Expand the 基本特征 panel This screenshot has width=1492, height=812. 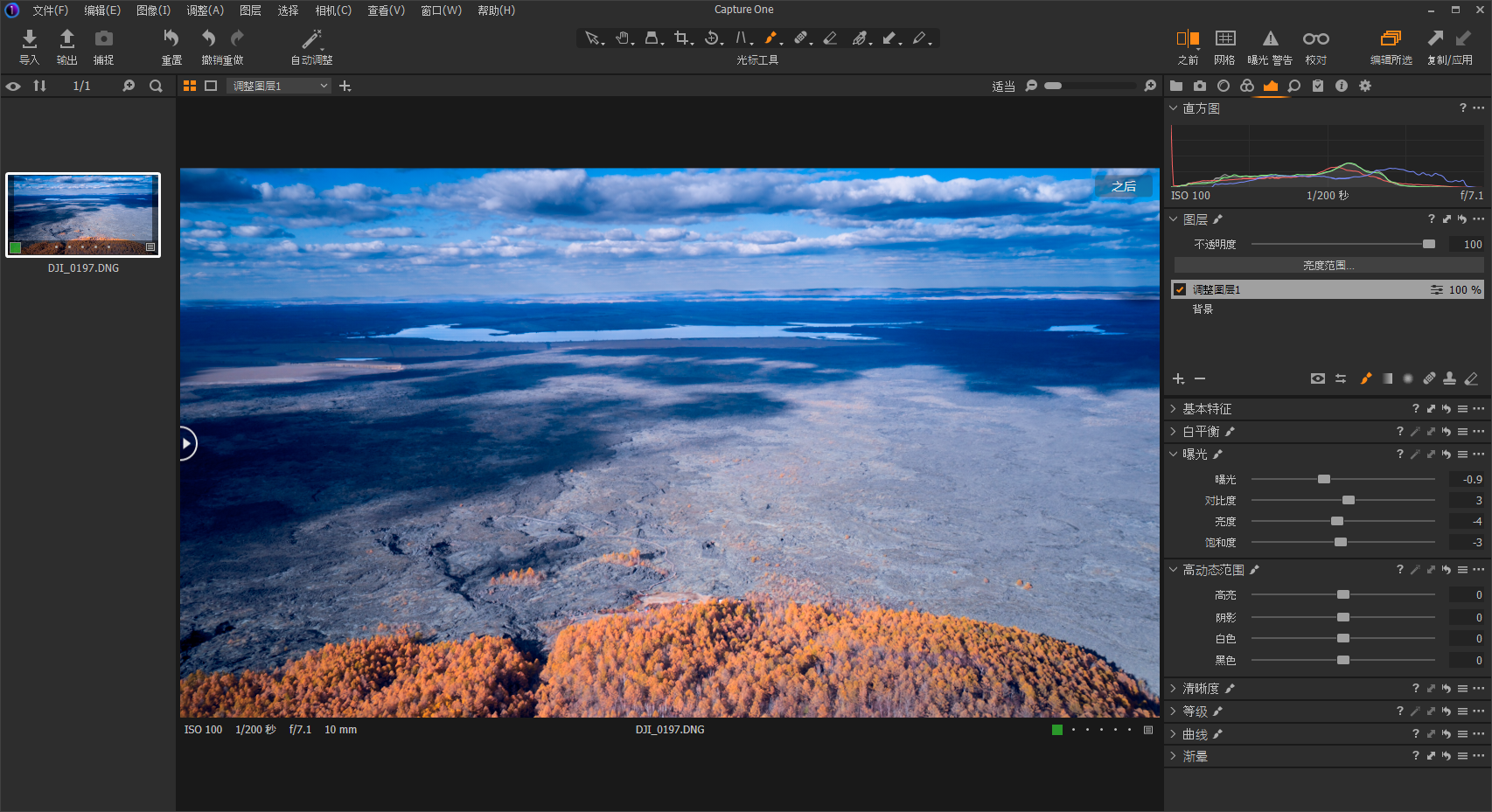coord(1174,409)
